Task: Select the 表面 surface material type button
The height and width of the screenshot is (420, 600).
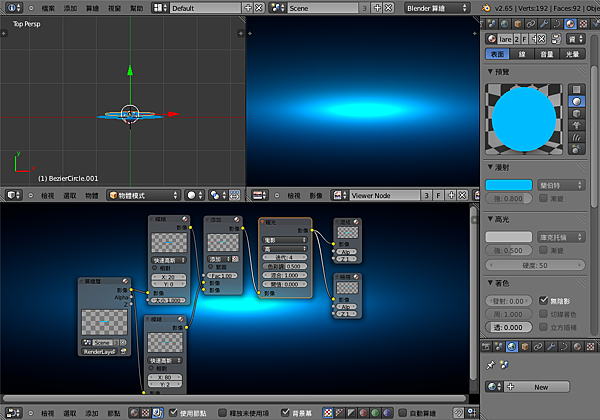Action: [497, 54]
